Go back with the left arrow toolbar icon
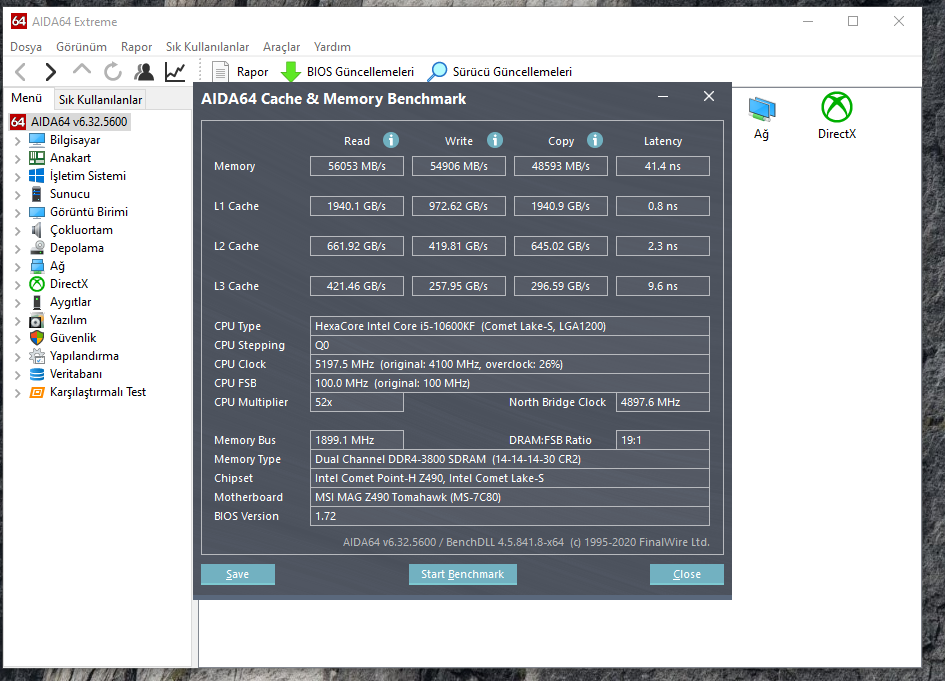 coord(21,72)
